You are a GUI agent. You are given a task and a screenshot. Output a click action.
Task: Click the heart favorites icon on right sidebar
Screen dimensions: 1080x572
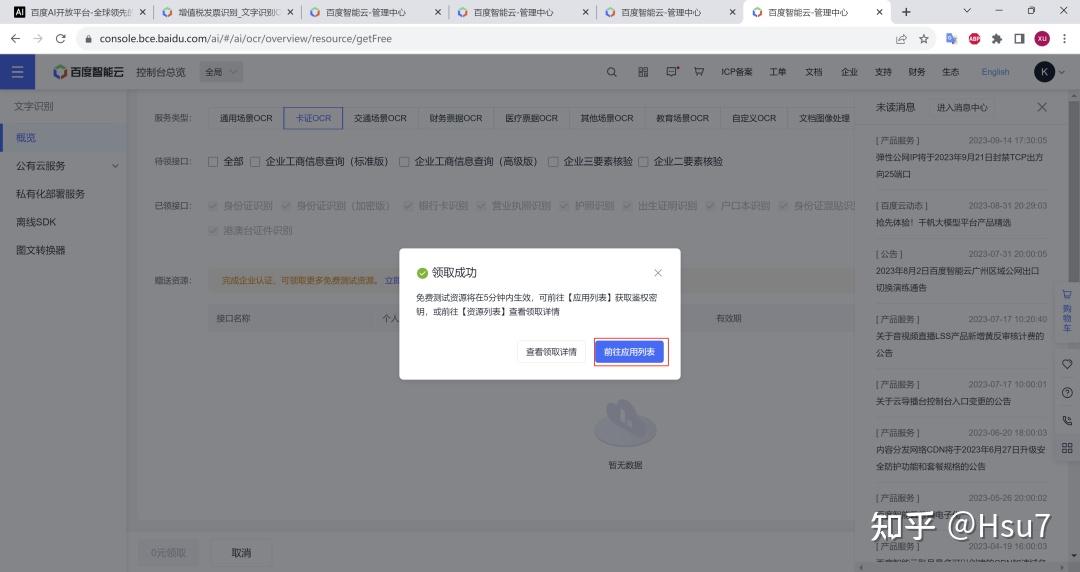coord(1067,364)
